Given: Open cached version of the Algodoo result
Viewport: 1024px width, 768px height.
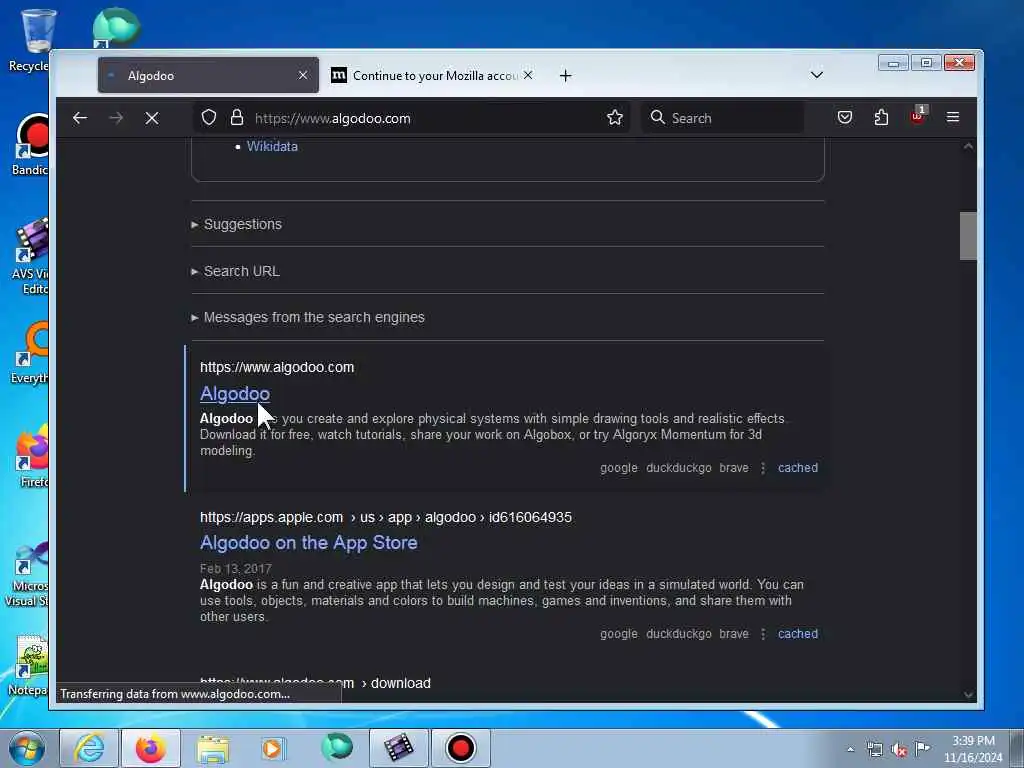Looking at the screenshot, I should click(x=797, y=468).
